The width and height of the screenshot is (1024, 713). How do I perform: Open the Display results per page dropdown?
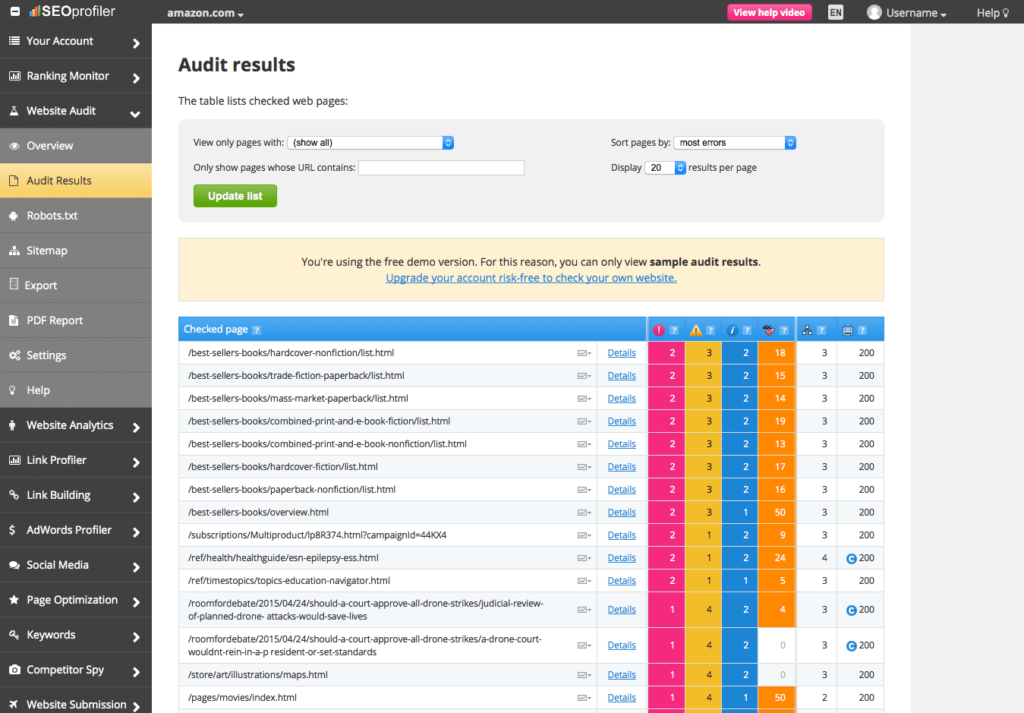[665, 168]
